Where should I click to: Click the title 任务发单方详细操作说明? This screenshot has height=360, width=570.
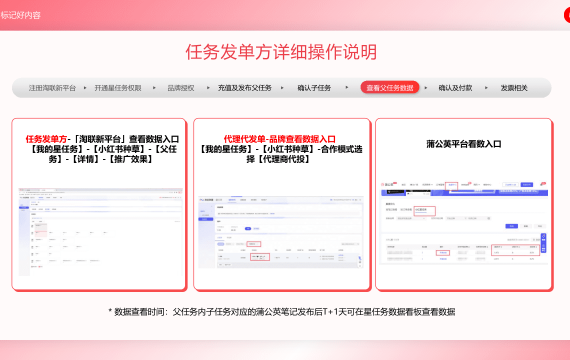pyautogui.click(x=281, y=52)
